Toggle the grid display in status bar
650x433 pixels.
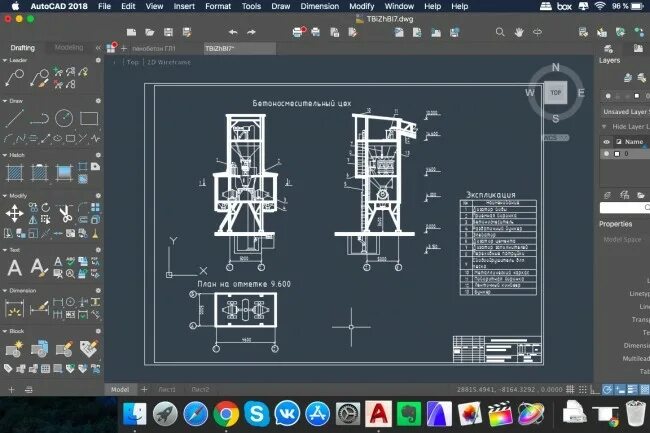coord(570,389)
